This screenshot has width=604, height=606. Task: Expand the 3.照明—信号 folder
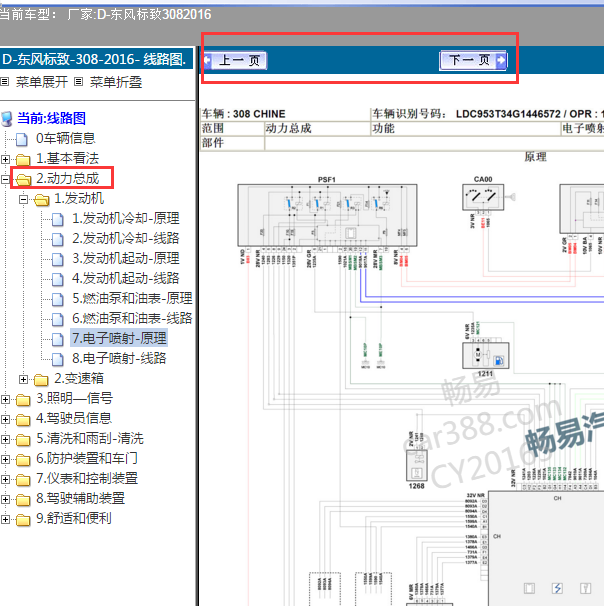(5, 400)
